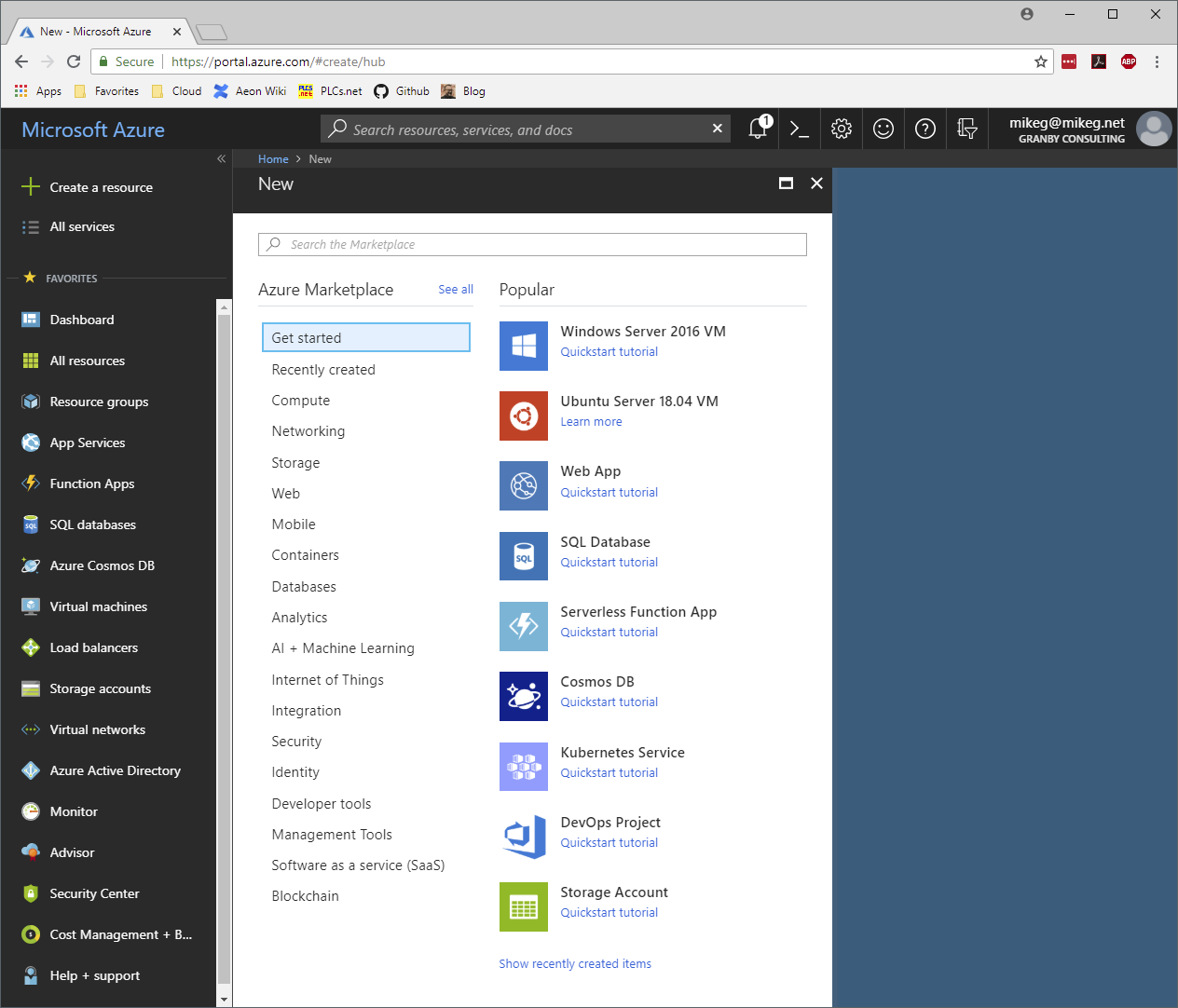Click the Microsoft Azure logo text
Image resolution: width=1178 pixels, height=1008 pixels.
point(93,129)
